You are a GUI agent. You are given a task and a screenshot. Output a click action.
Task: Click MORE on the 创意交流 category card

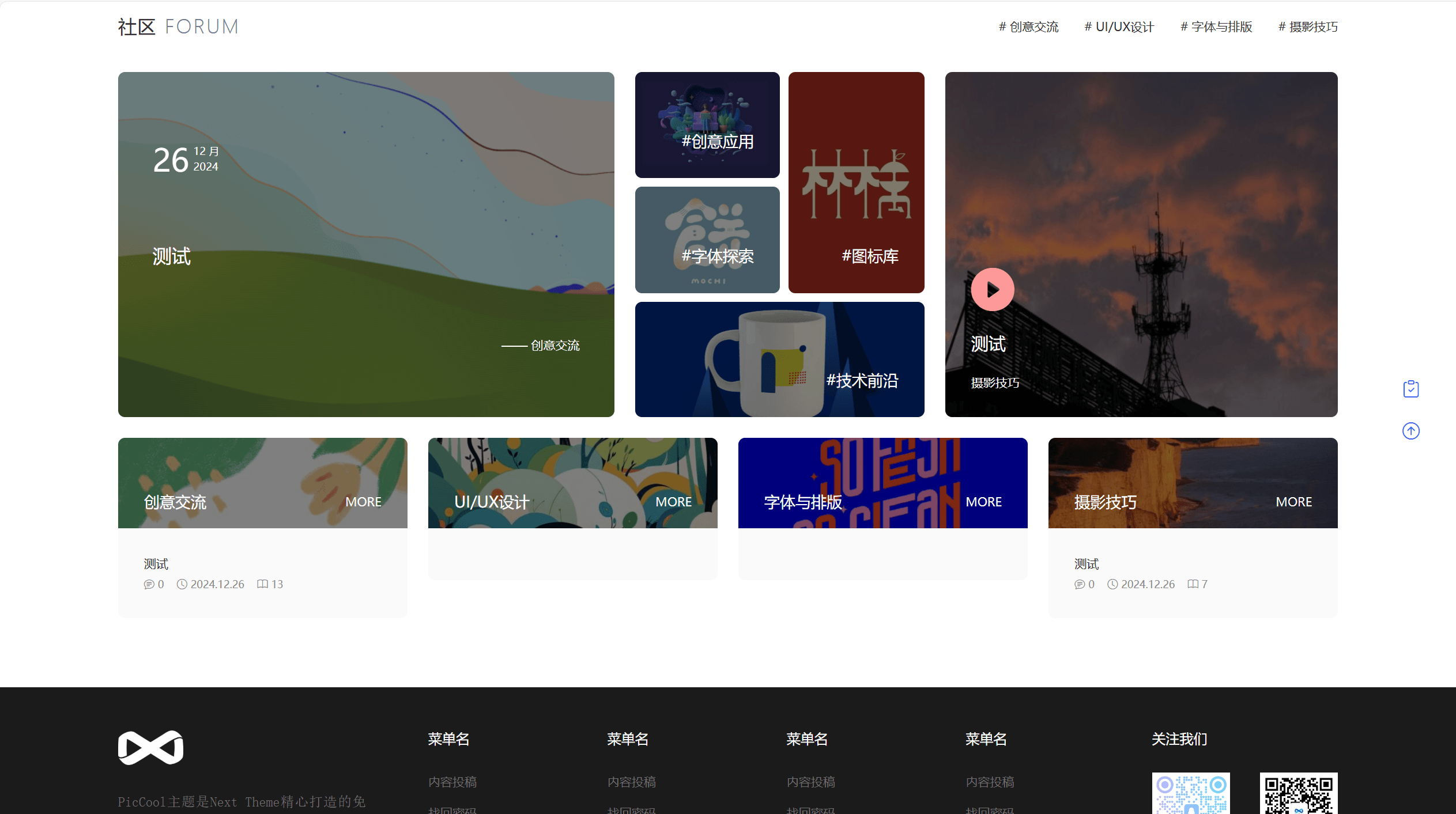point(363,501)
